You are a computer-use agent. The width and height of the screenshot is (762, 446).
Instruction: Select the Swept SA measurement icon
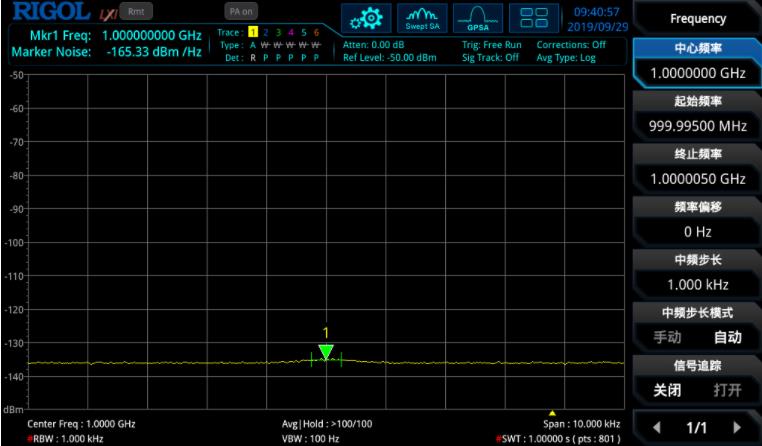click(x=423, y=19)
